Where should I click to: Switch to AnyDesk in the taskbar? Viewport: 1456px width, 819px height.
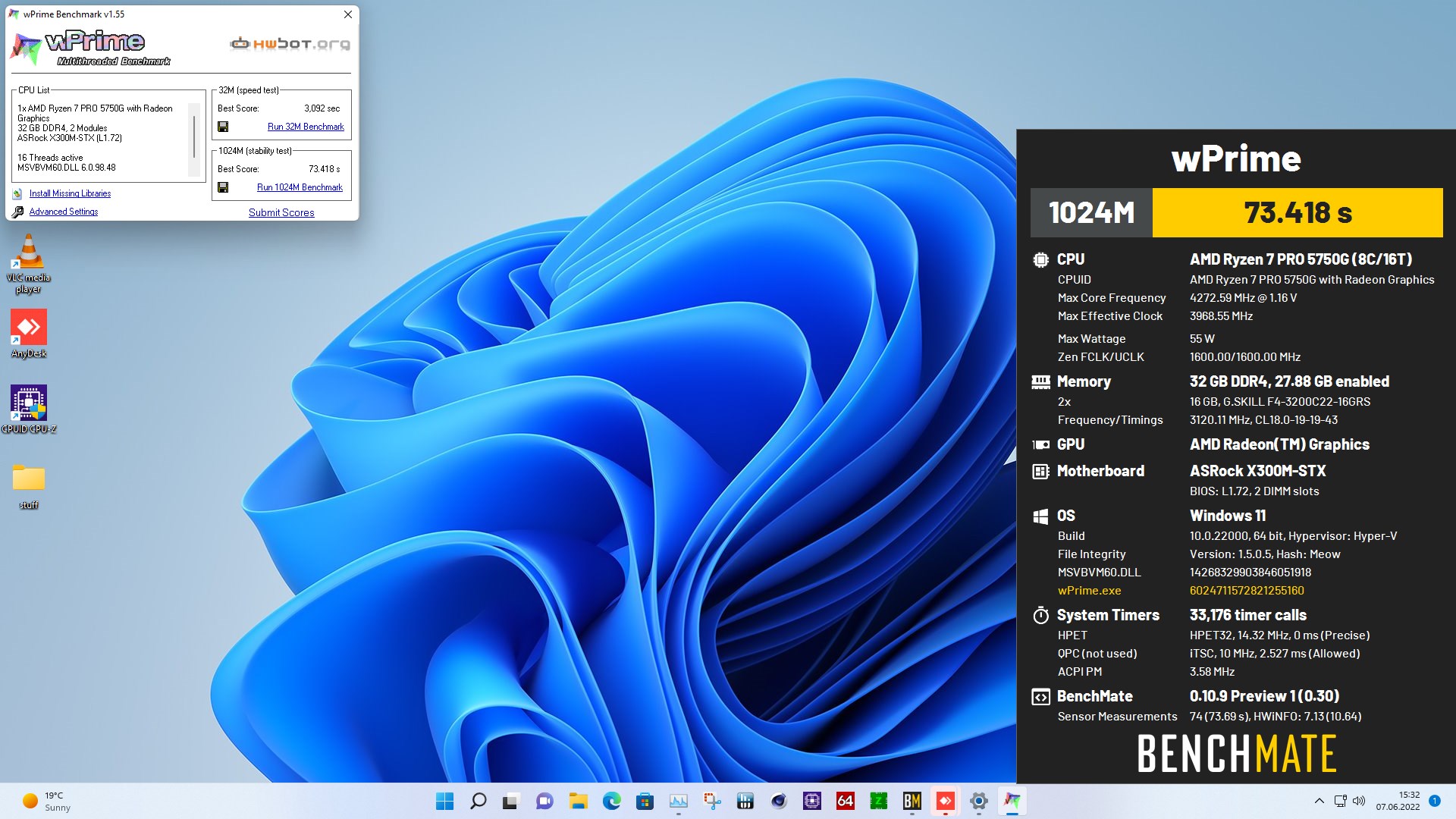click(945, 801)
